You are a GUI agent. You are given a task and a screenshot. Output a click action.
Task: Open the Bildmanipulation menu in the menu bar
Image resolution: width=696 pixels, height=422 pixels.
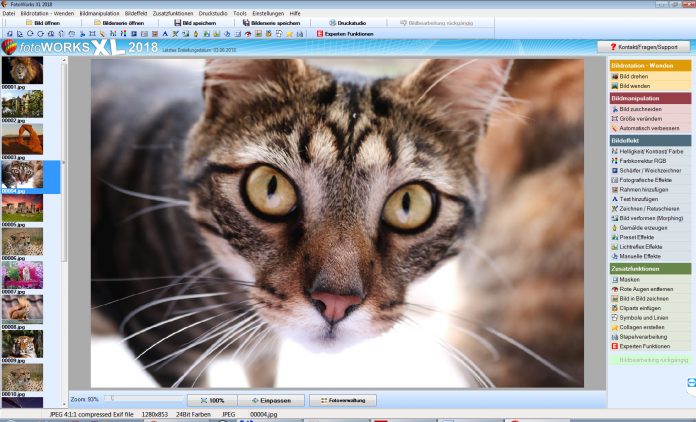99,13
